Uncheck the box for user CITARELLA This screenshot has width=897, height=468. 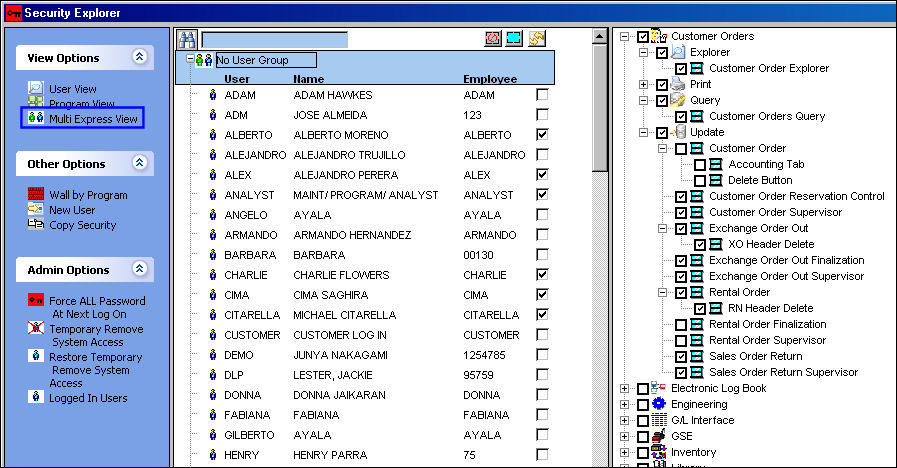542,315
